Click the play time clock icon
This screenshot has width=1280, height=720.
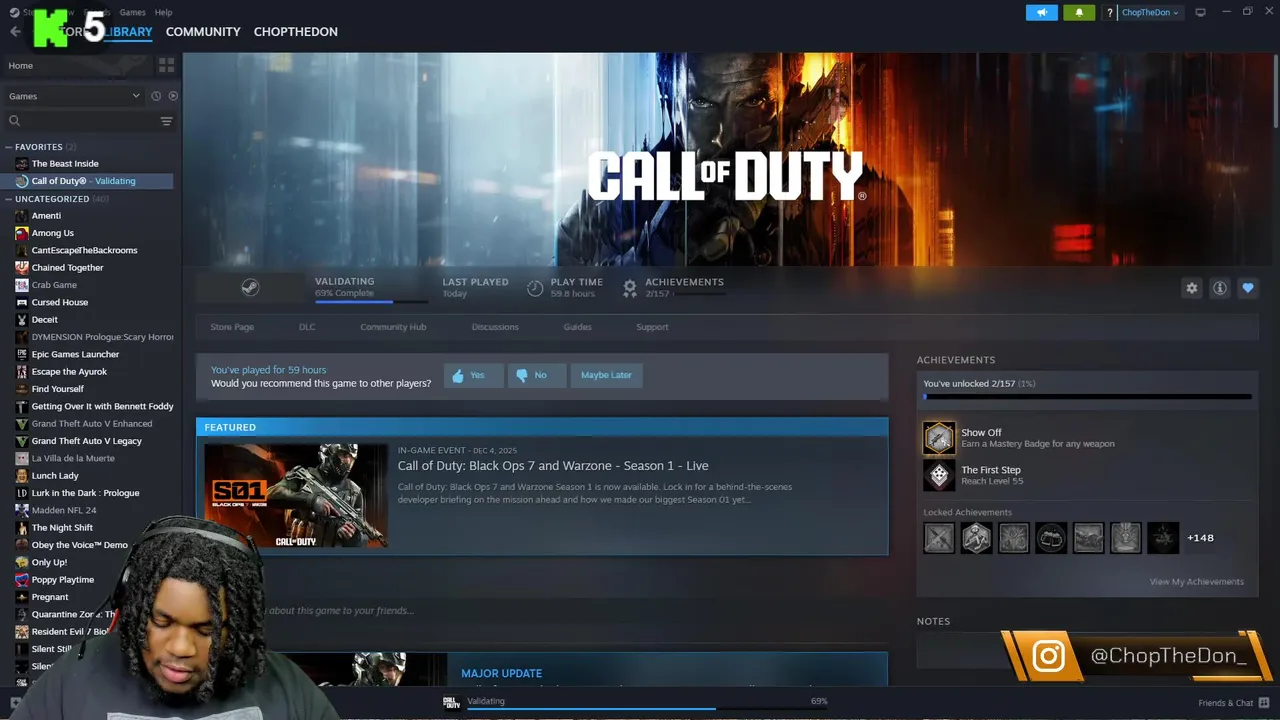click(x=535, y=288)
